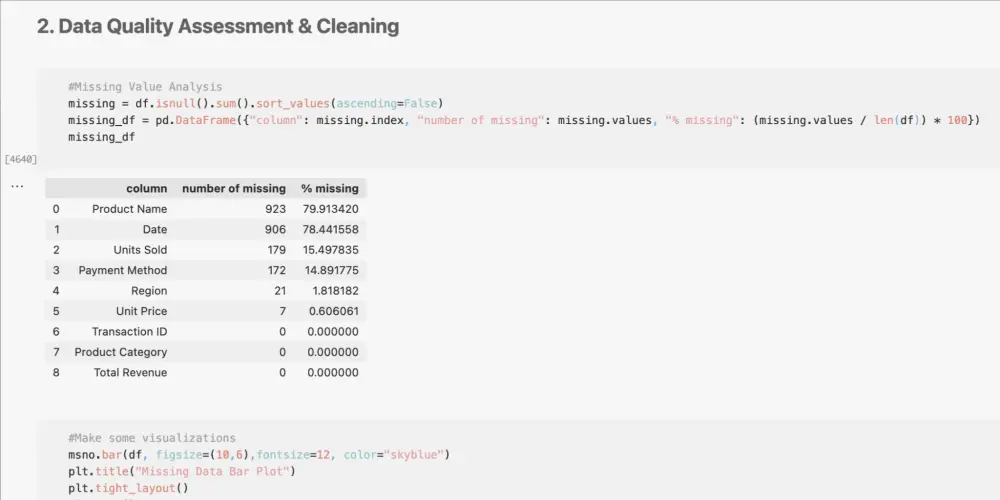Place cursor in the Missing Value Analysis comment

146,87
